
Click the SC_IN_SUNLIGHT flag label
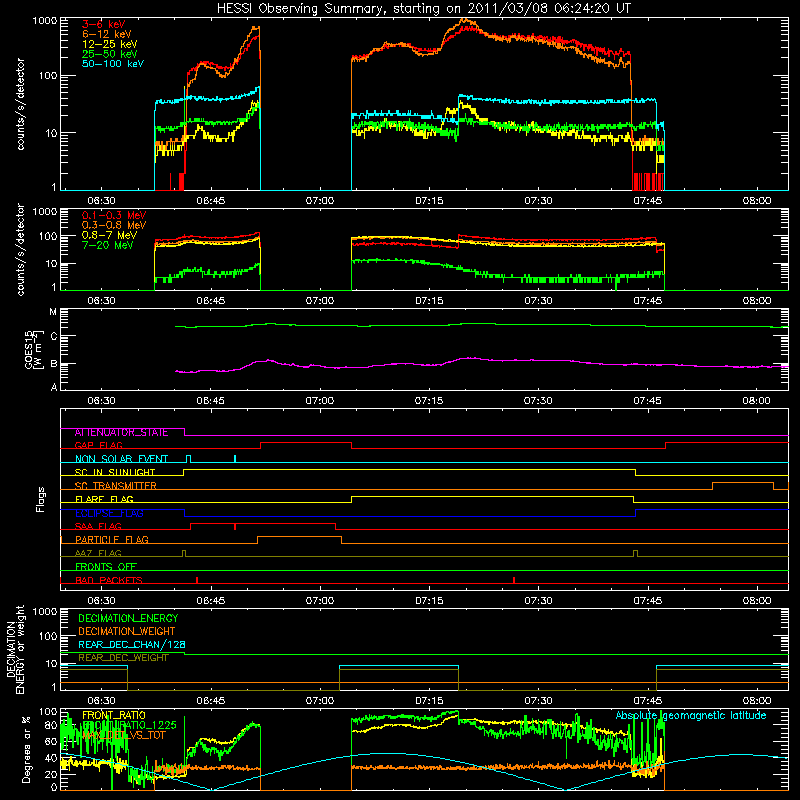coord(115,472)
